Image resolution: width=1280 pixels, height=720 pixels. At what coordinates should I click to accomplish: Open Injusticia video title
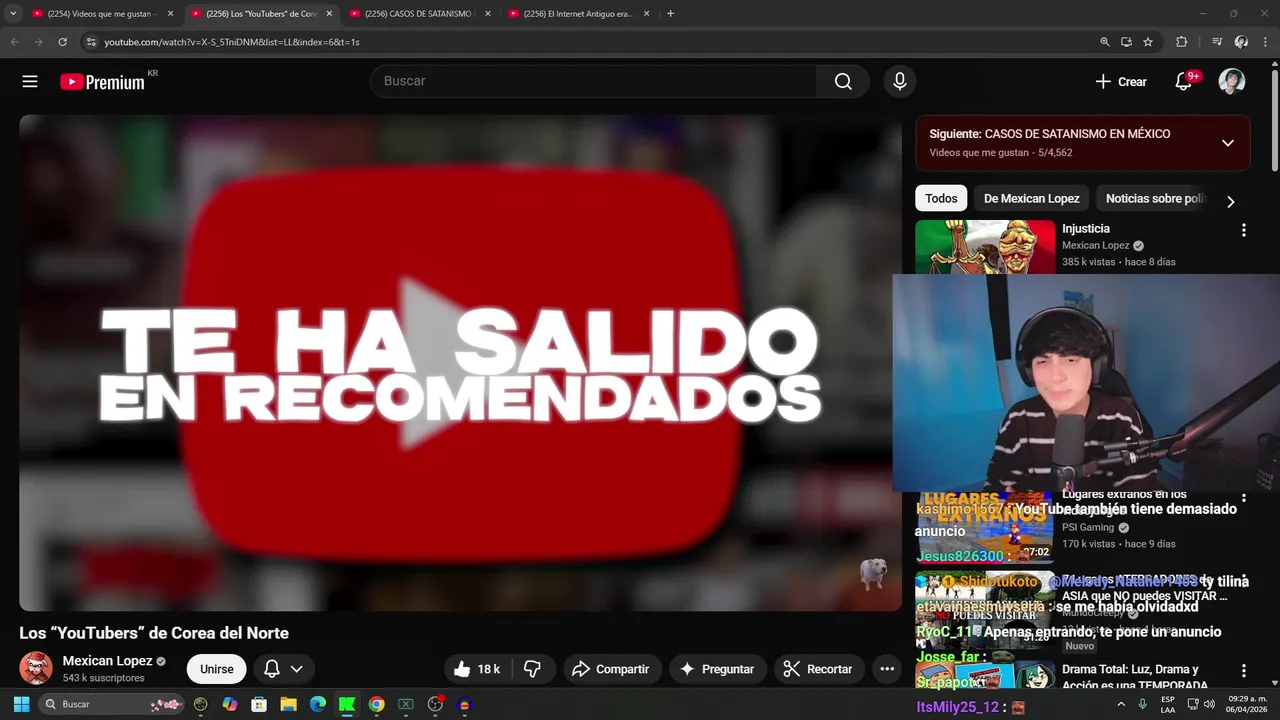[1086, 229]
